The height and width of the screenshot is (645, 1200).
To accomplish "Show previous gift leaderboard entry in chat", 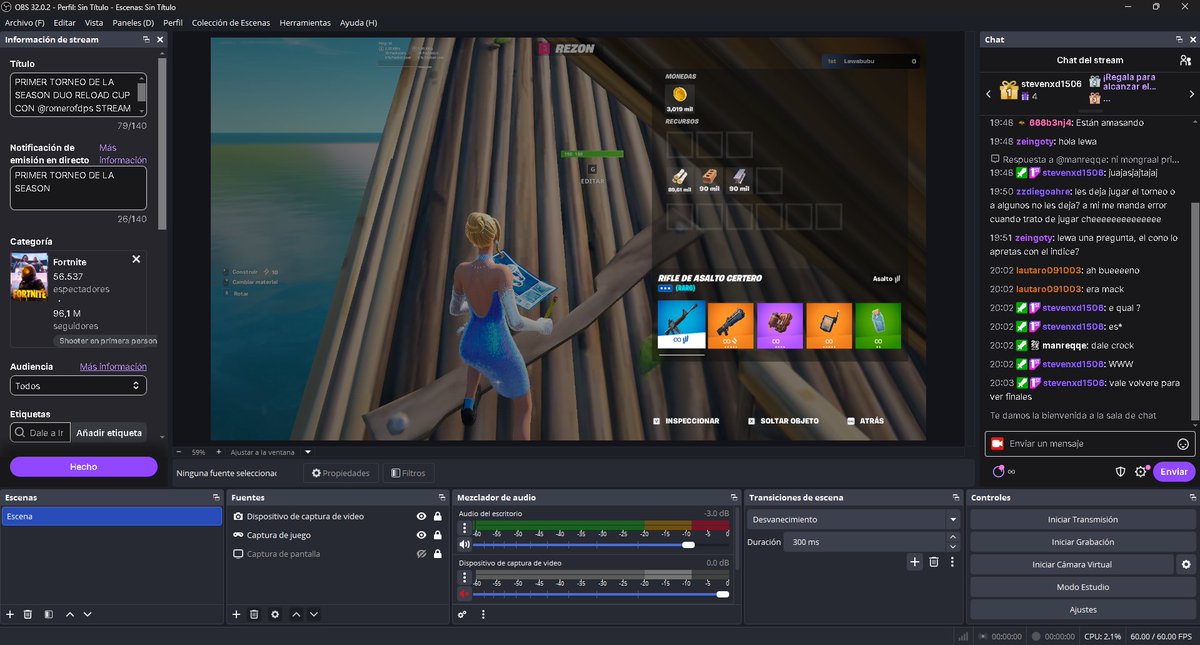I will [x=989, y=93].
